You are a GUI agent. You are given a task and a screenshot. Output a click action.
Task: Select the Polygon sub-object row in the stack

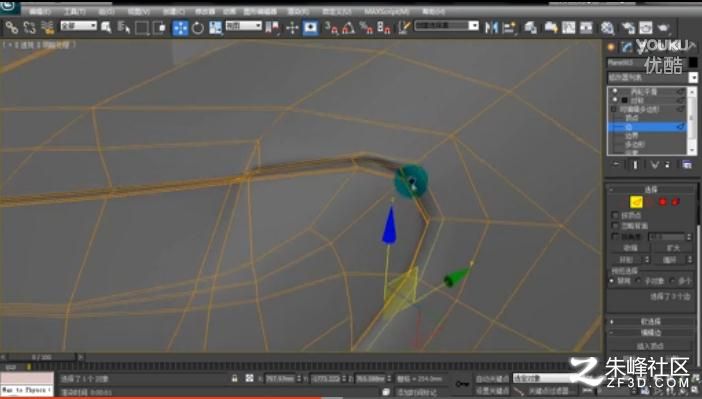pos(646,144)
